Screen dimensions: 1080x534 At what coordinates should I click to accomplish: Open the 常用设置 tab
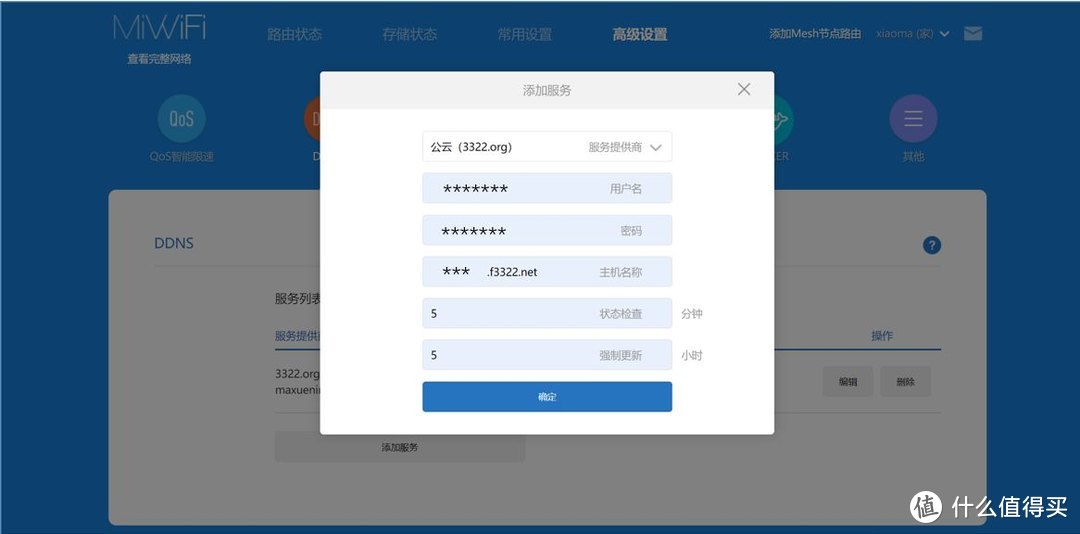pyautogui.click(x=525, y=34)
